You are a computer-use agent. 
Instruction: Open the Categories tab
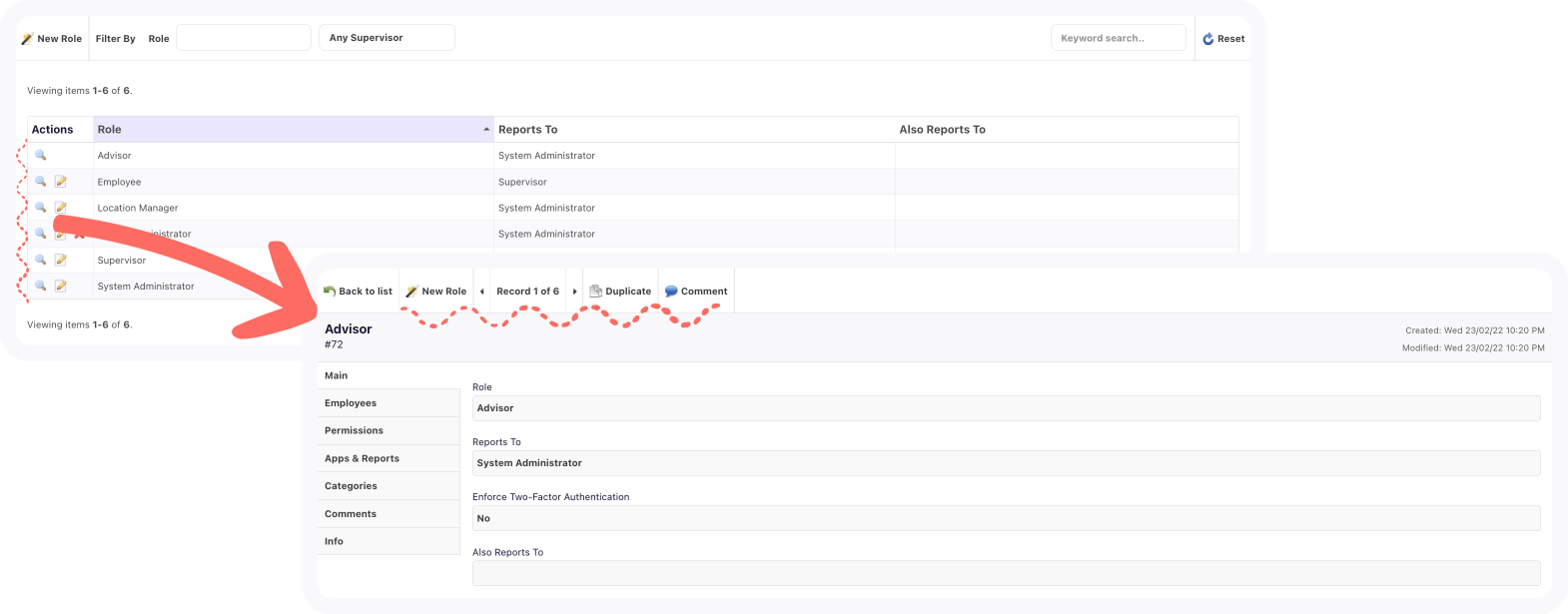(x=389, y=486)
